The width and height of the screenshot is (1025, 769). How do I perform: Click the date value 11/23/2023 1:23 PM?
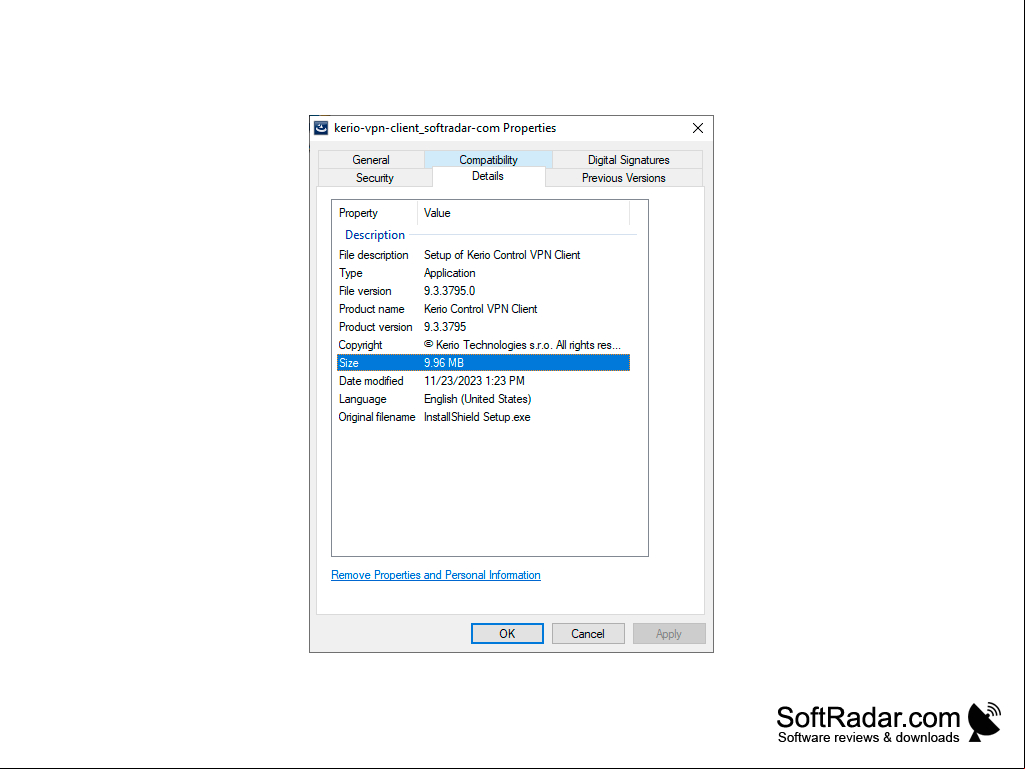474,381
